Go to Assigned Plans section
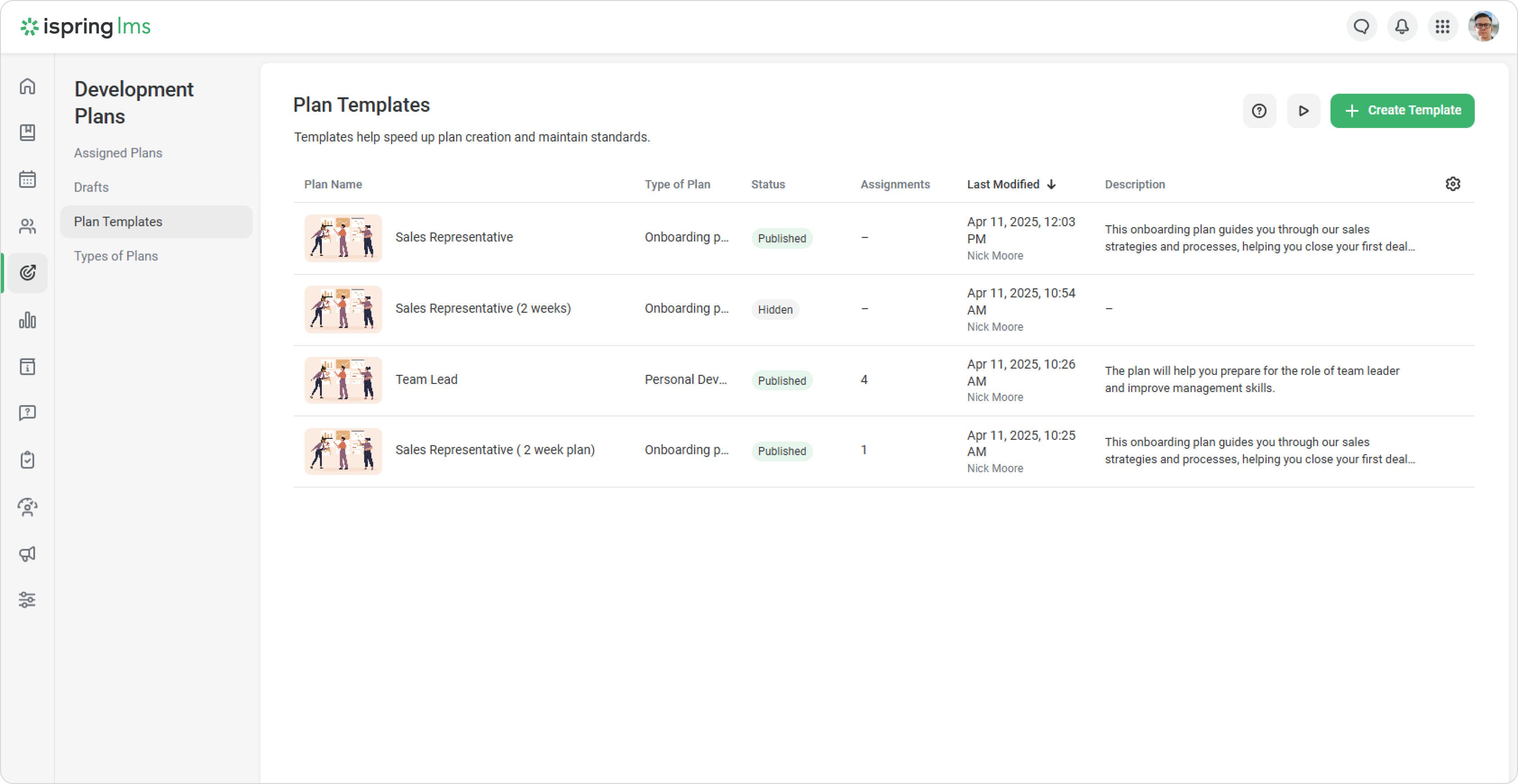The width and height of the screenshot is (1518, 784). 118,153
